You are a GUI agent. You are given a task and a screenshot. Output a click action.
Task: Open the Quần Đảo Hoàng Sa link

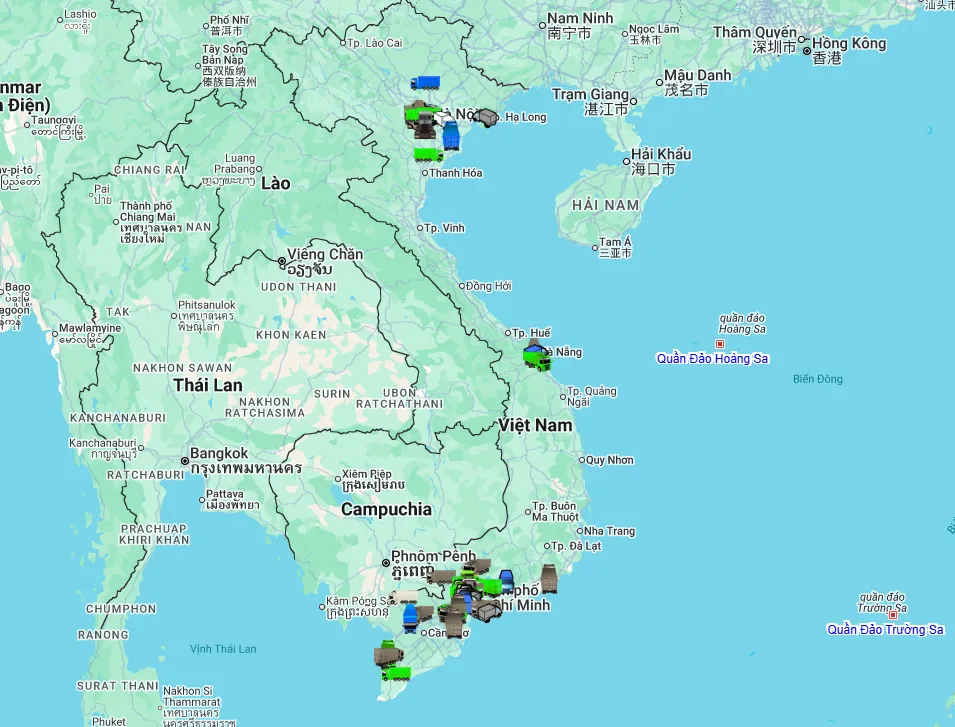coord(711,358)
